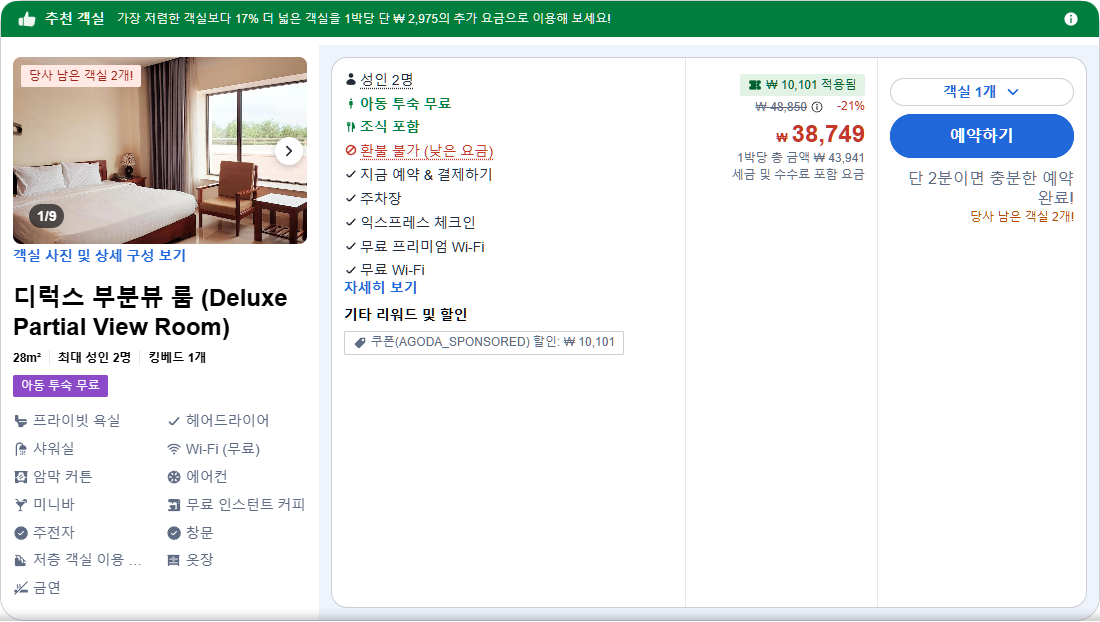Click the private bathroom icon
Image resolution: width=1100 pixels, height=622 pixels.
pyautogui.click(x=21, y=421)
